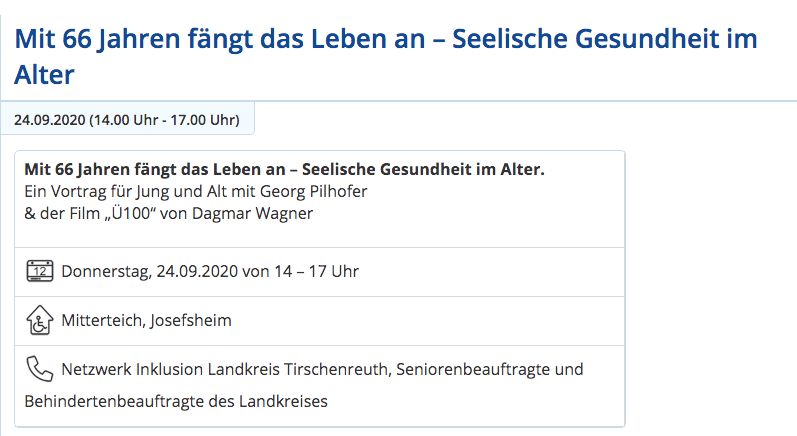The height and width of the screenshot is (436, 797).
Task: Click 'Ein Vortrag für Jung und Alt'
Action: click(125, 192)
